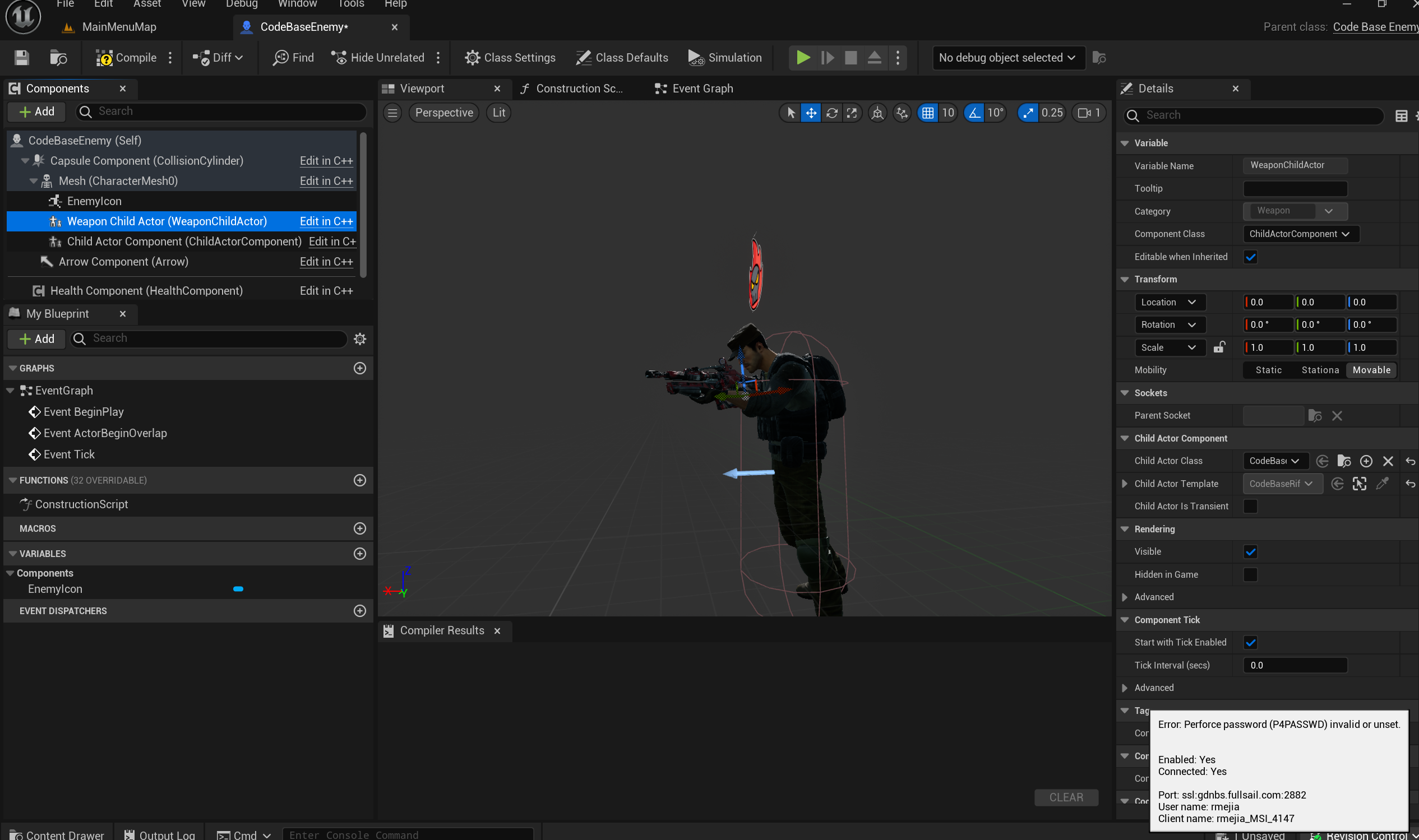The width and height of the screenshot is (1419, 840).
Task: Activate the Scale gizmo tool
Action: 851,113
